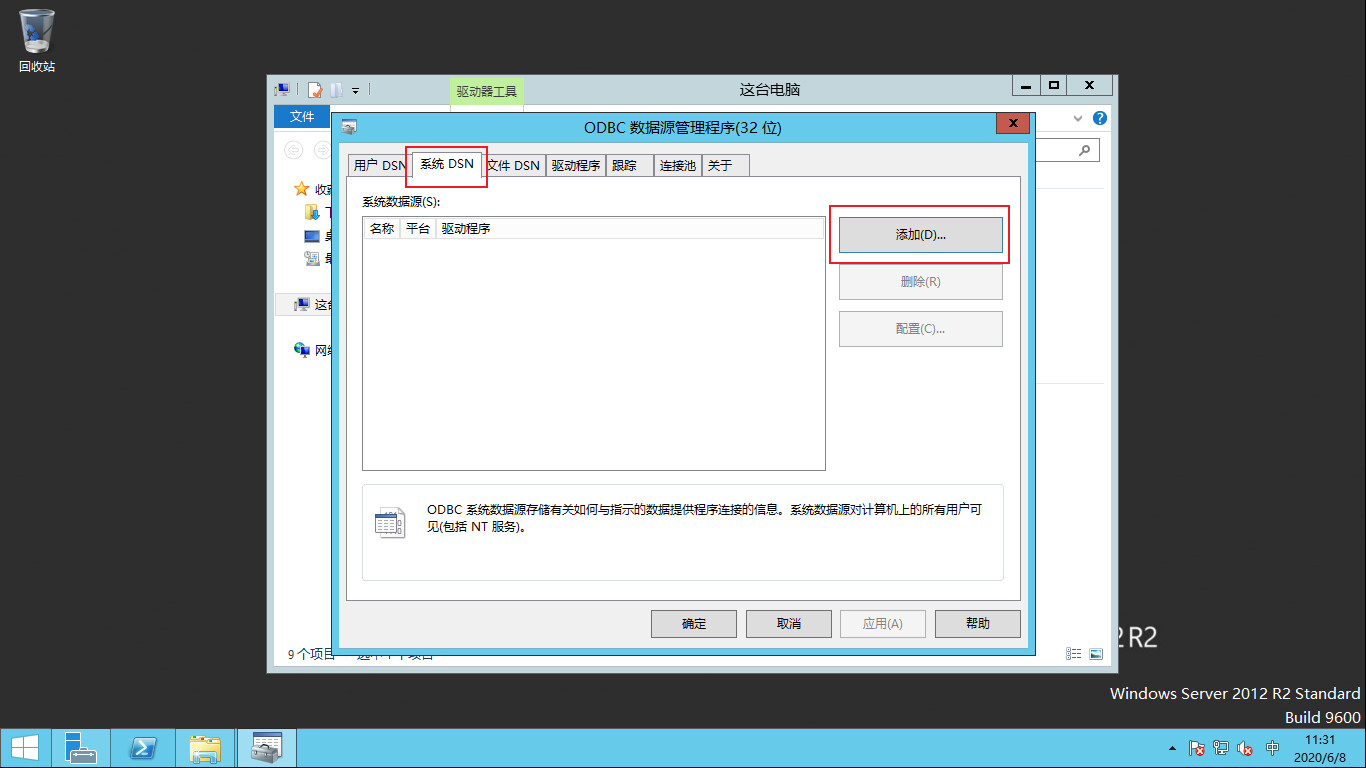1366x768 pixels.
Task: Open Action Center via the flag tray icon
Action: (x=1196, y=748)
